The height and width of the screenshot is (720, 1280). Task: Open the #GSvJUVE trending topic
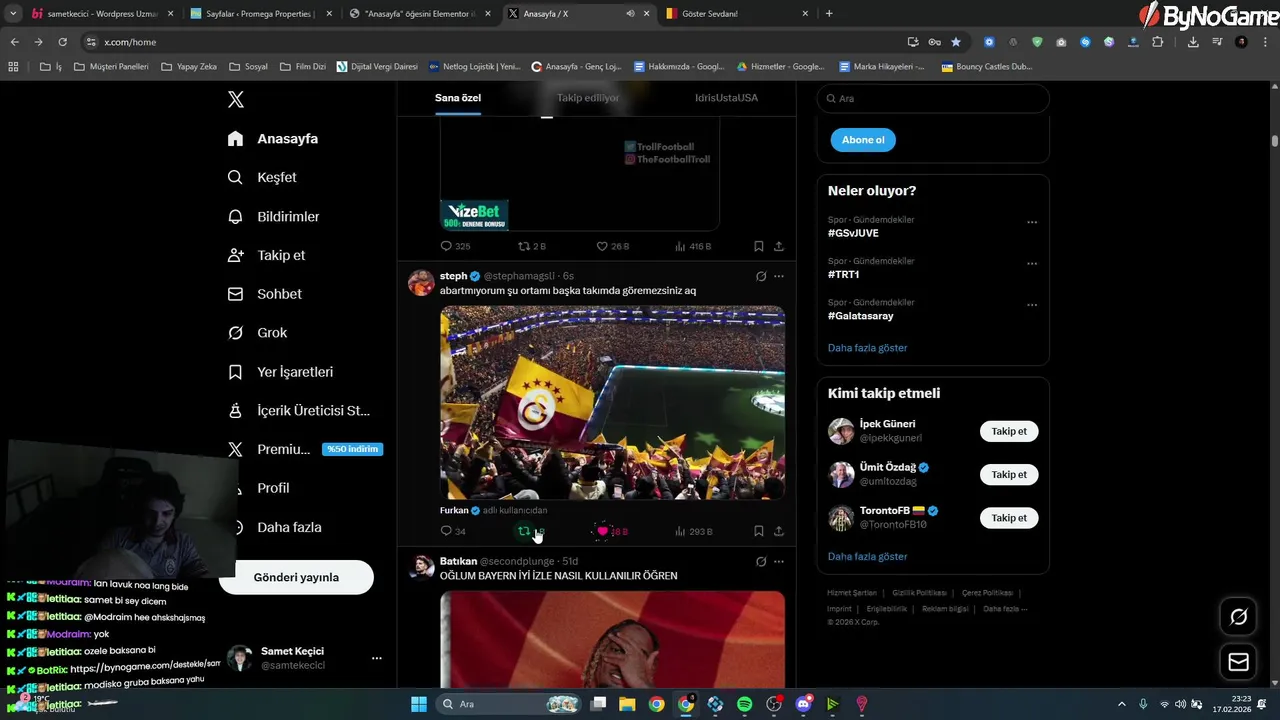coord(853,233)
